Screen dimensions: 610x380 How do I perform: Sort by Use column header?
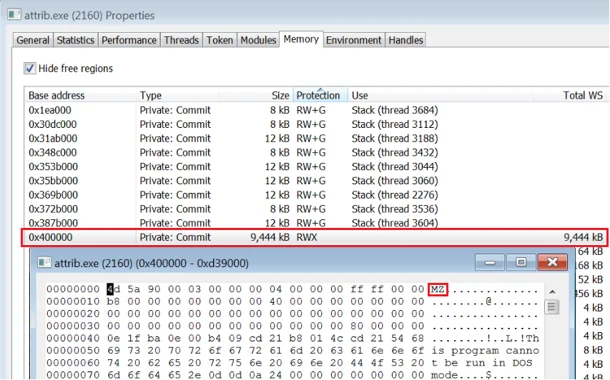tap(440, 95)
